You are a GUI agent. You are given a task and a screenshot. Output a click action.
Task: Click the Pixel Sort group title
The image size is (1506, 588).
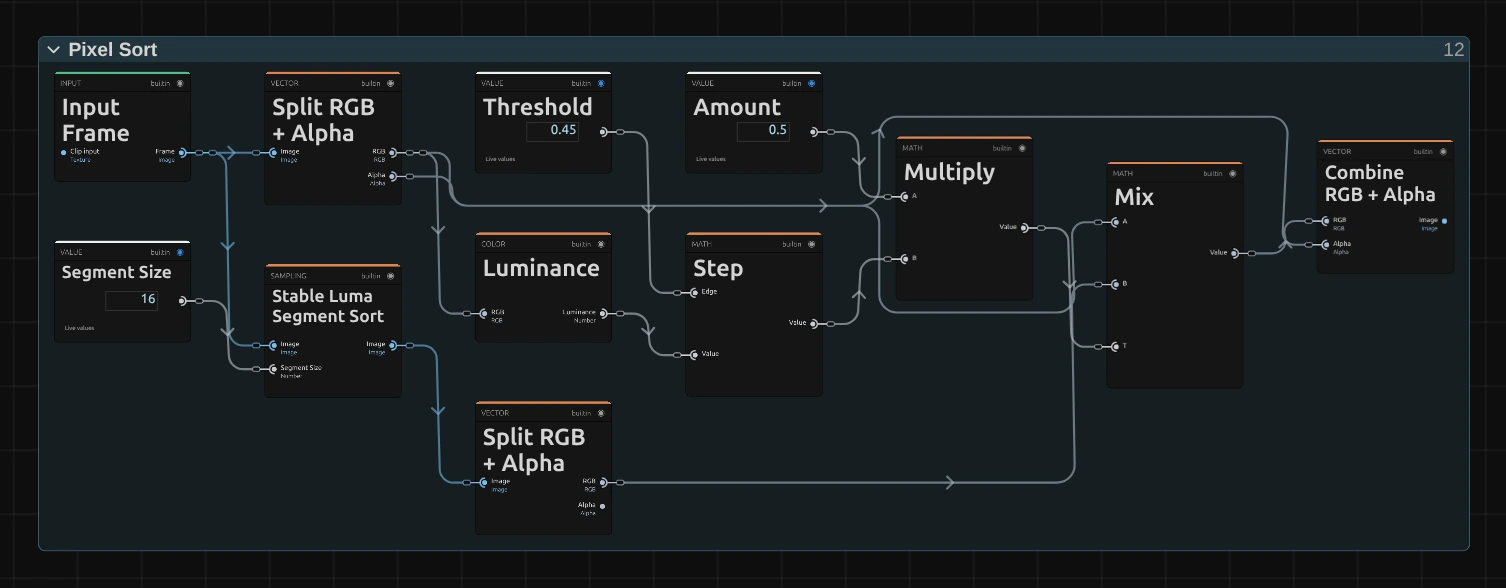click(x=113, y=49)
